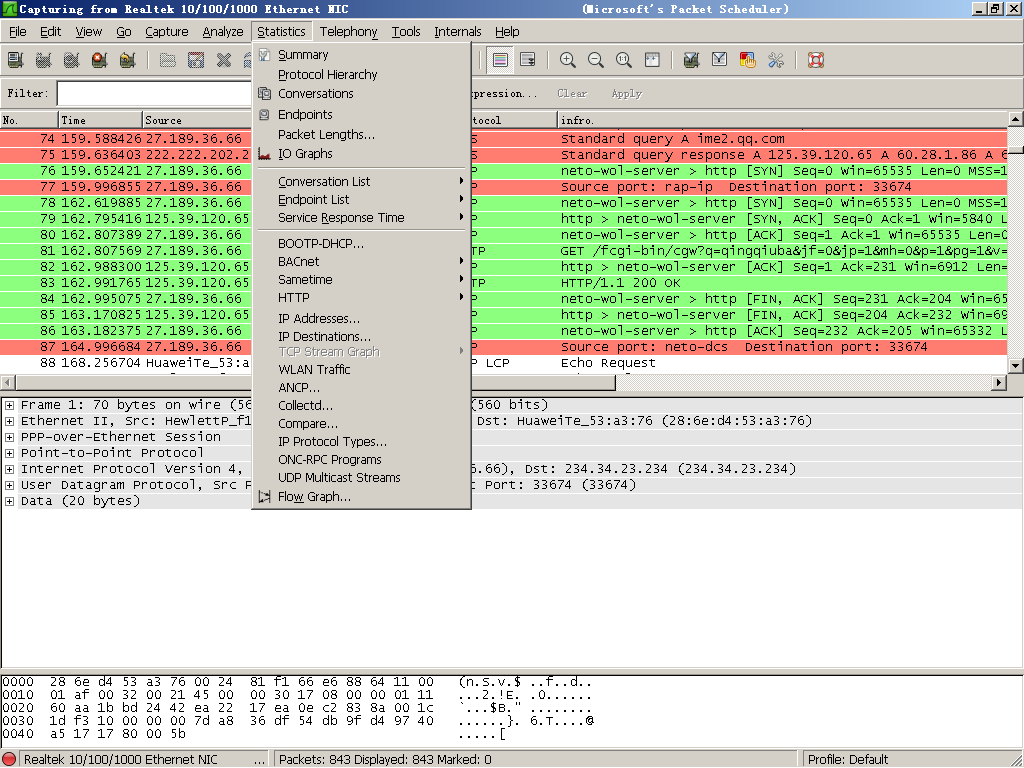Click the Time column header
The width and height of the screenshot is (1024, 768).
click(x=101, y=120)
